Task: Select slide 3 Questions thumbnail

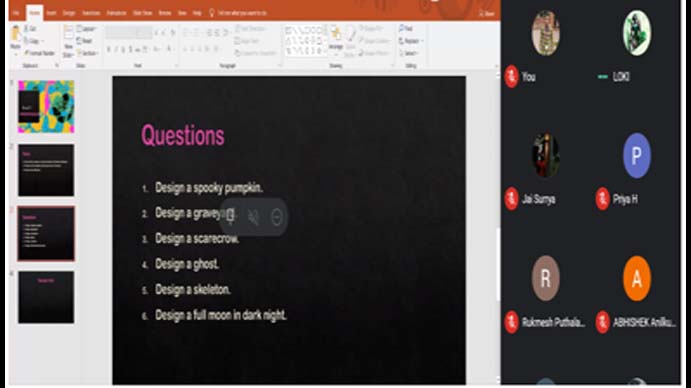Action: pyautogui.click(x=46, y=233)
